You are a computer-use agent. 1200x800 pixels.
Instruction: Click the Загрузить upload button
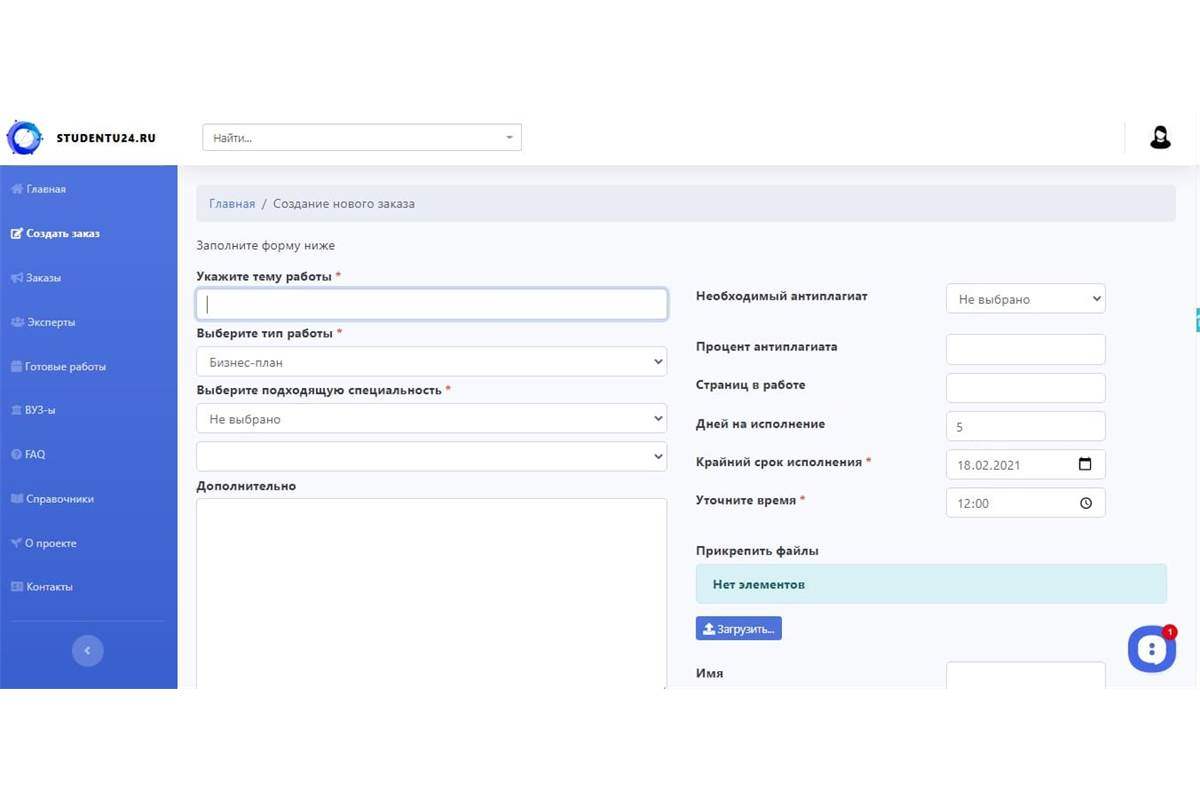click(738, 628)
